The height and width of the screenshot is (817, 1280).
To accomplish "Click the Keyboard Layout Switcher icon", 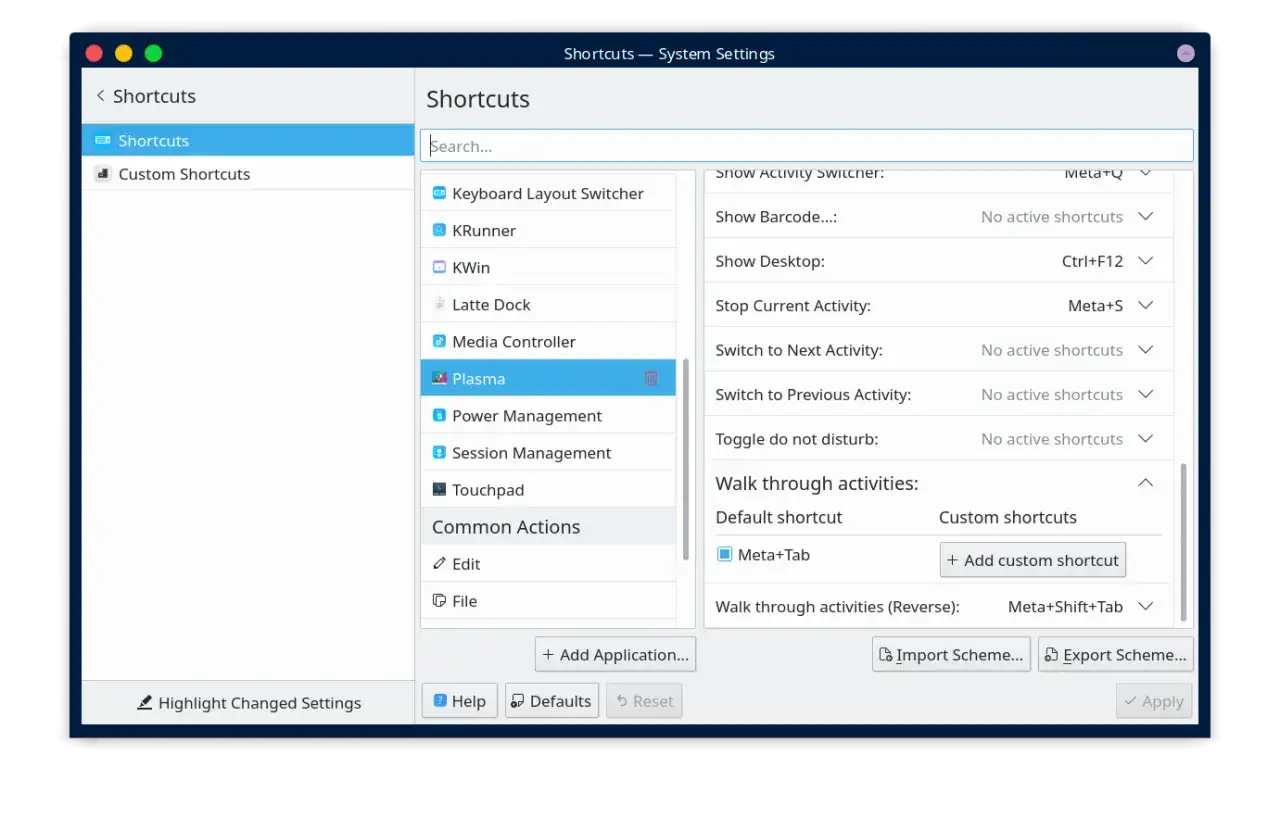I will click(x=439, y=193).
